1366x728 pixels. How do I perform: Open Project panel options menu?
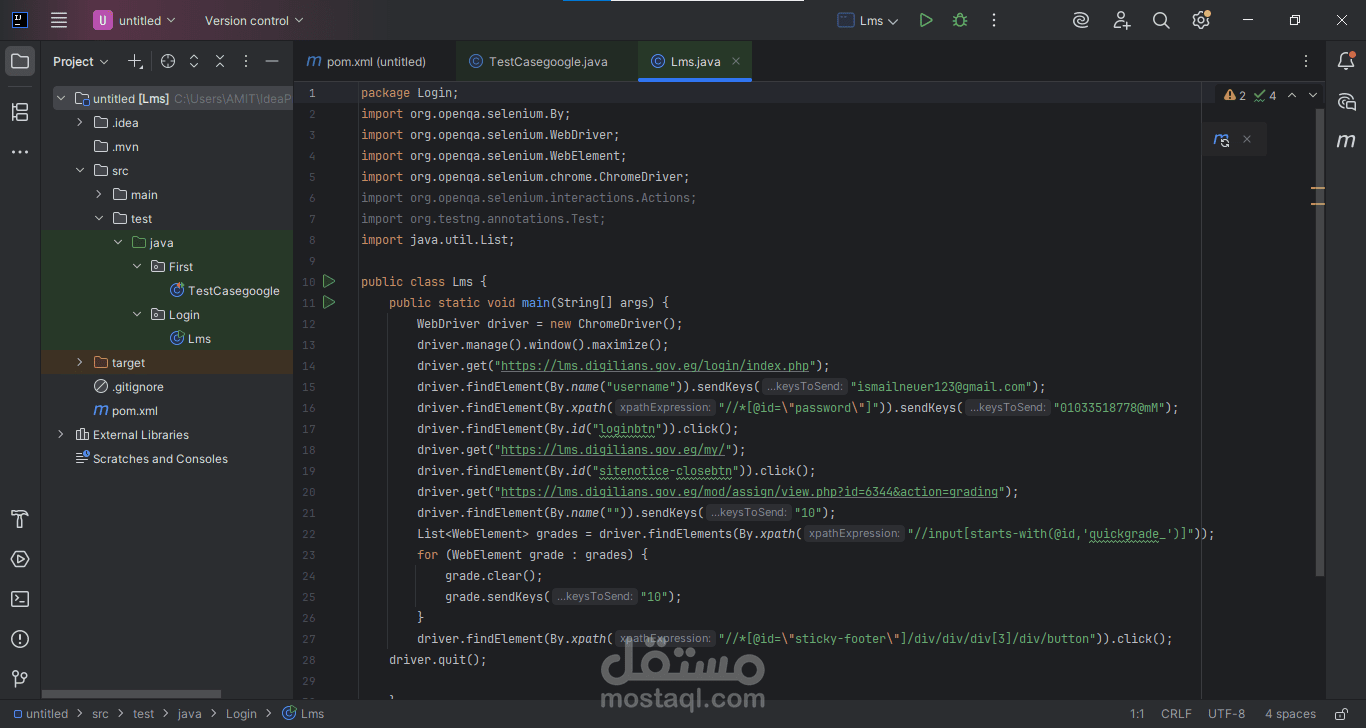246,62
